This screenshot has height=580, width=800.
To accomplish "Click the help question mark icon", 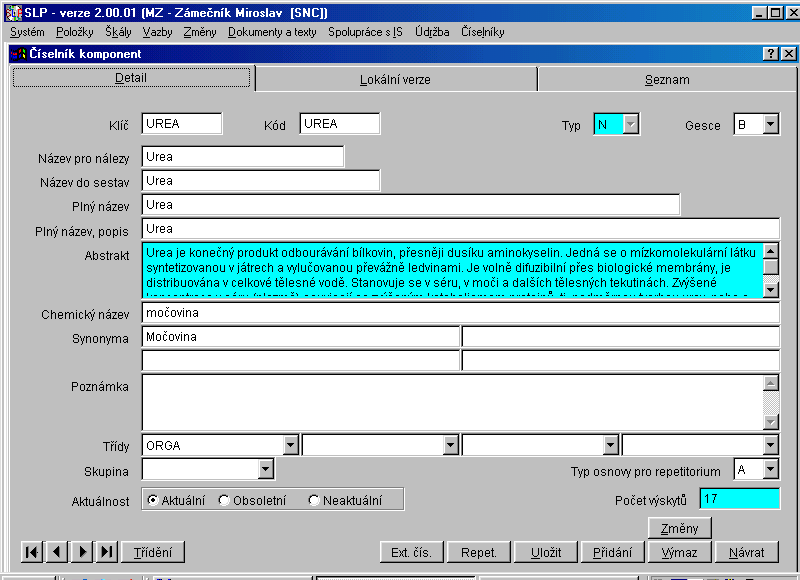I will [770, 53].
